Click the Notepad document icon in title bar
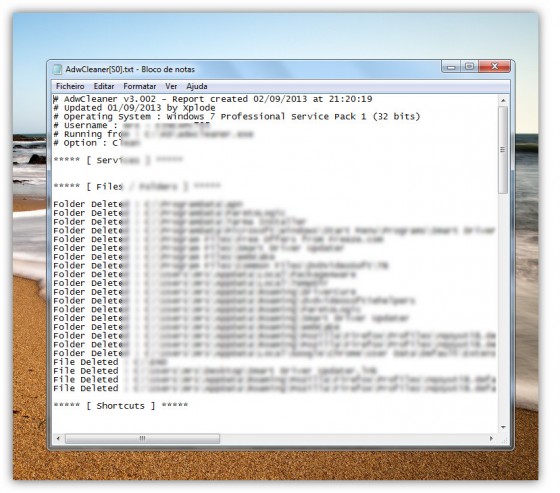 (x=58, y=69)
